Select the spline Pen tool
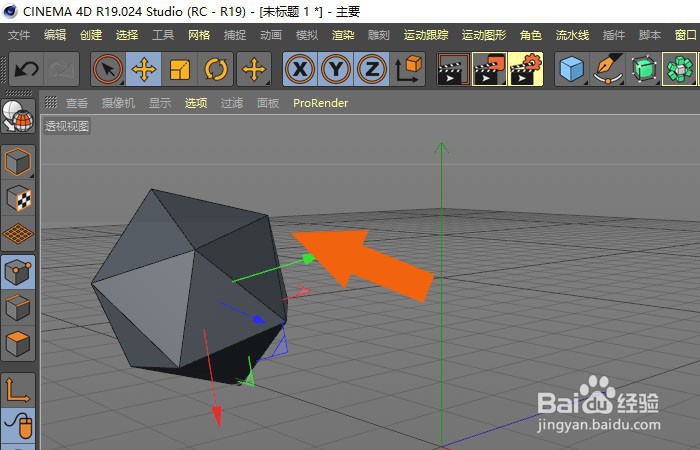The height and width of the screenshot is (450, 700). (x=608, y=69)
